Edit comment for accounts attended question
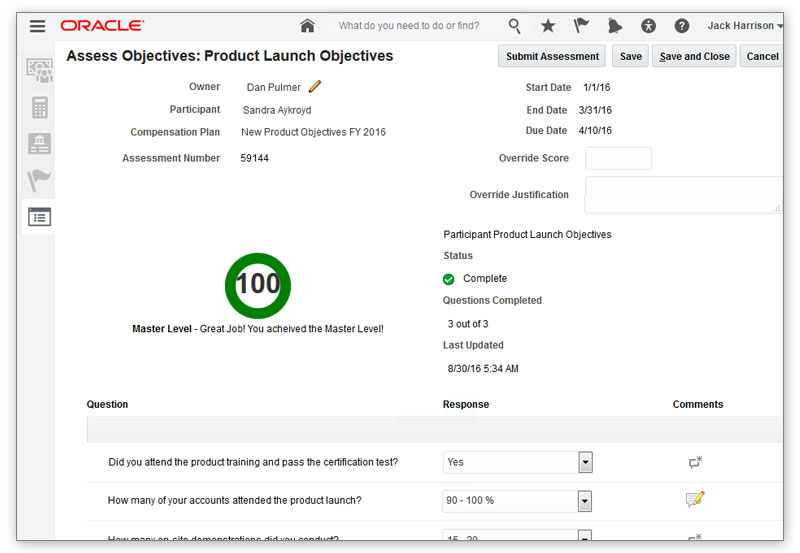 click(x=695, y=499)
